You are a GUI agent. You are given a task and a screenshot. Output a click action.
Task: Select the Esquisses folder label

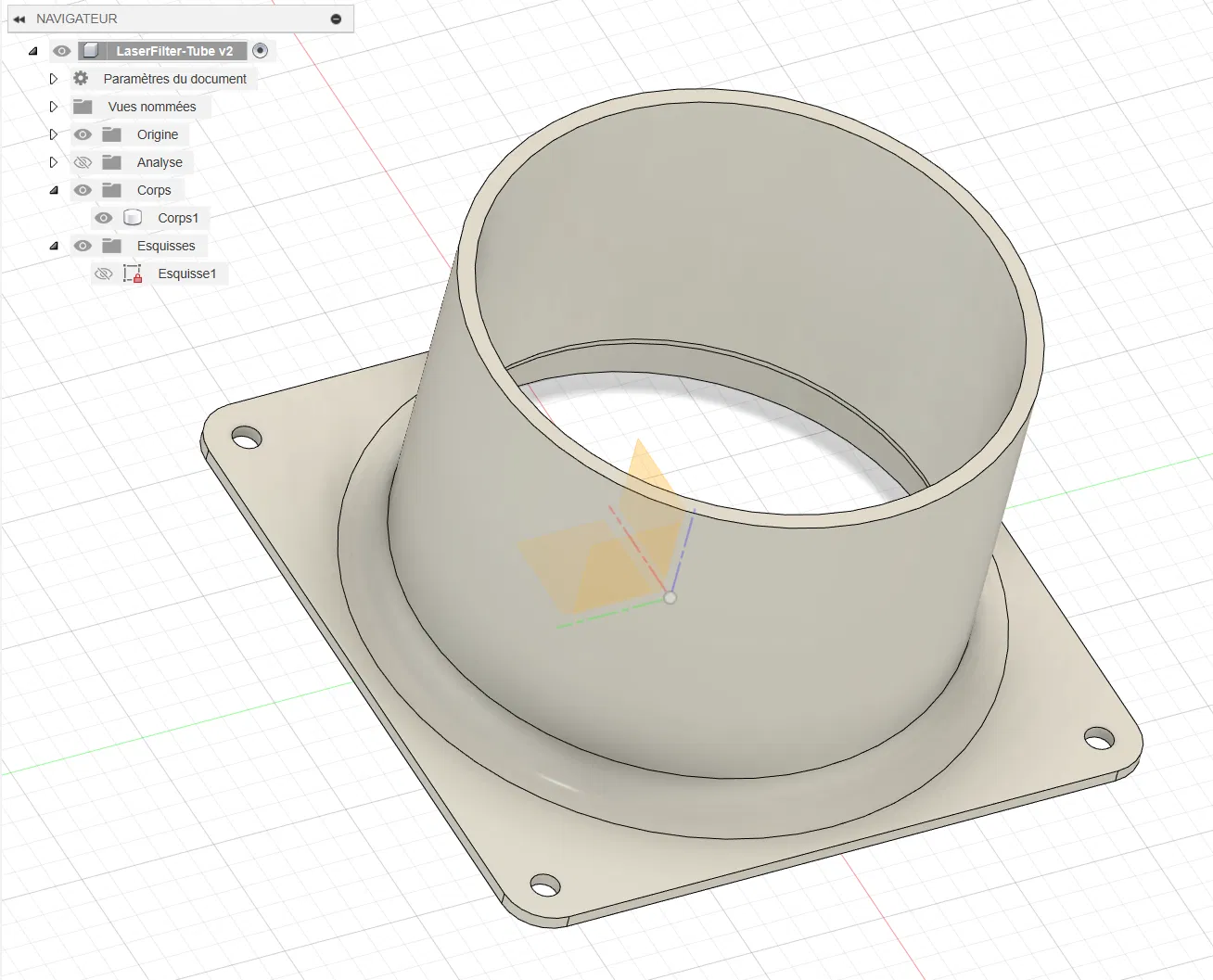point(166,246)
